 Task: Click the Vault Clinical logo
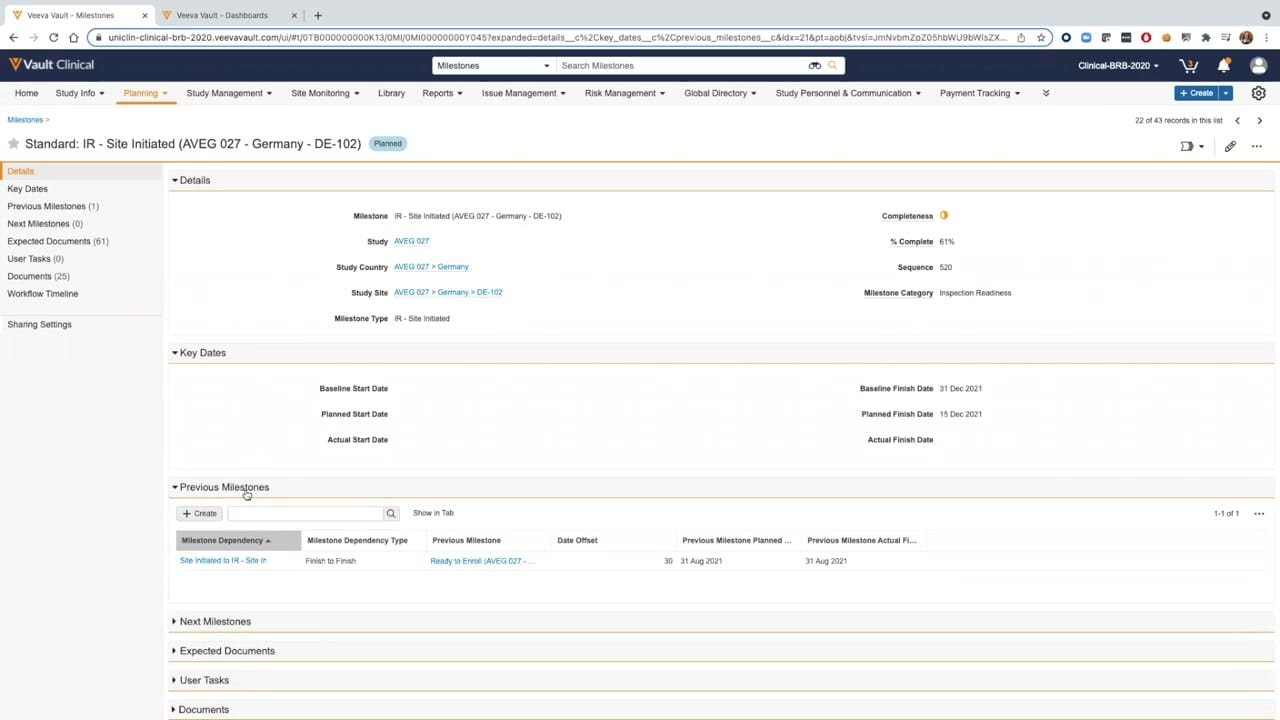pos(51,65)
